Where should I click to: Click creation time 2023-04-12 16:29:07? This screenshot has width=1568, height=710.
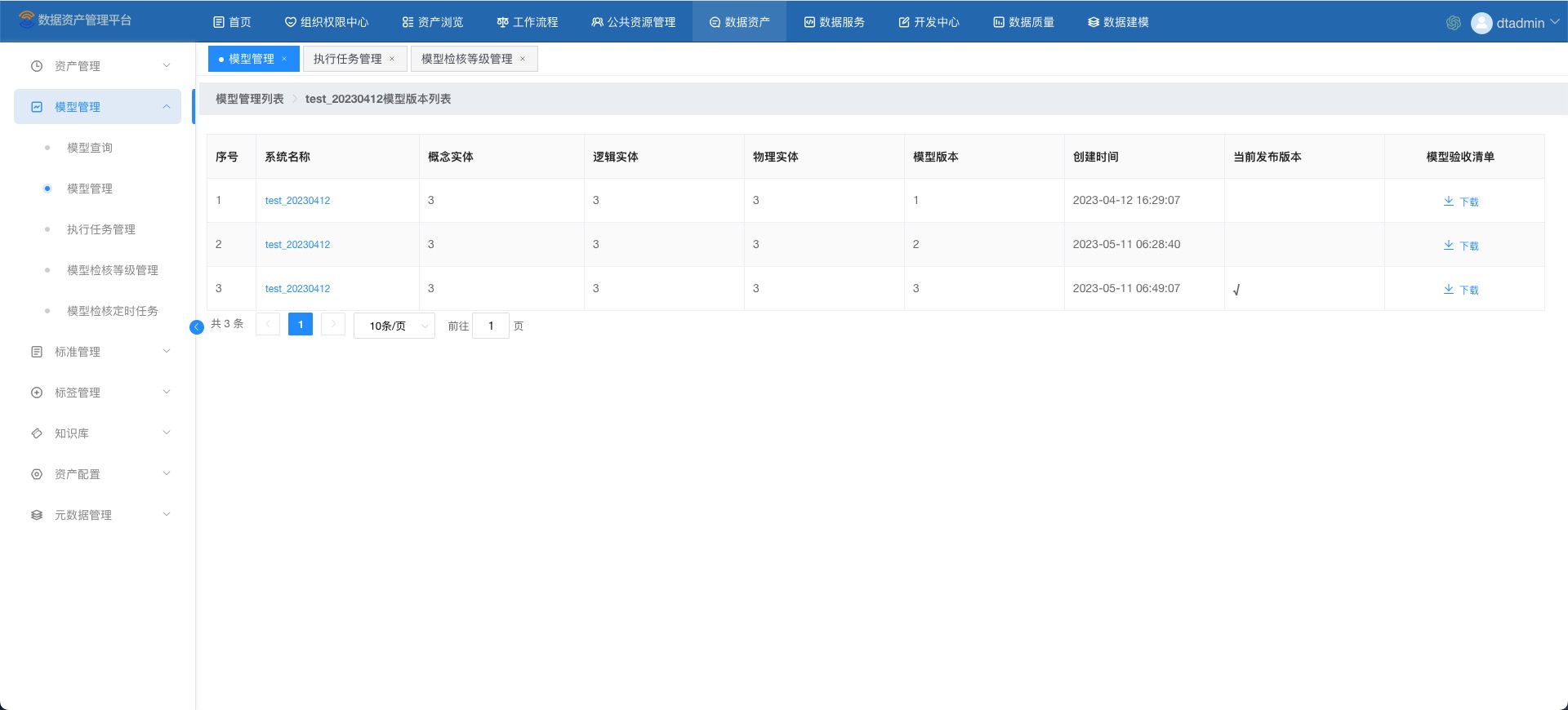coord(1126,200)
